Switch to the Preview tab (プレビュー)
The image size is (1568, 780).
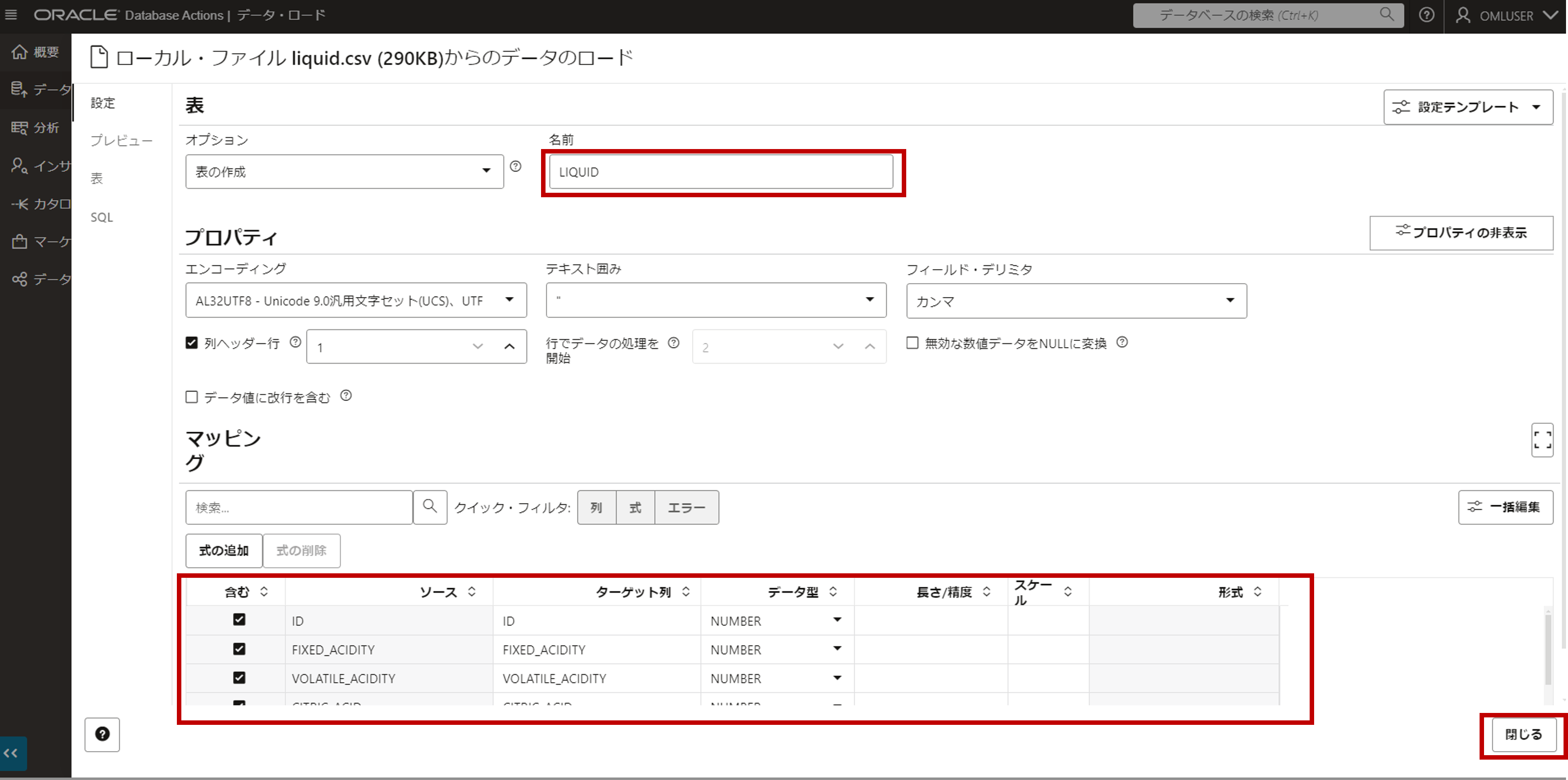point(121,141)
